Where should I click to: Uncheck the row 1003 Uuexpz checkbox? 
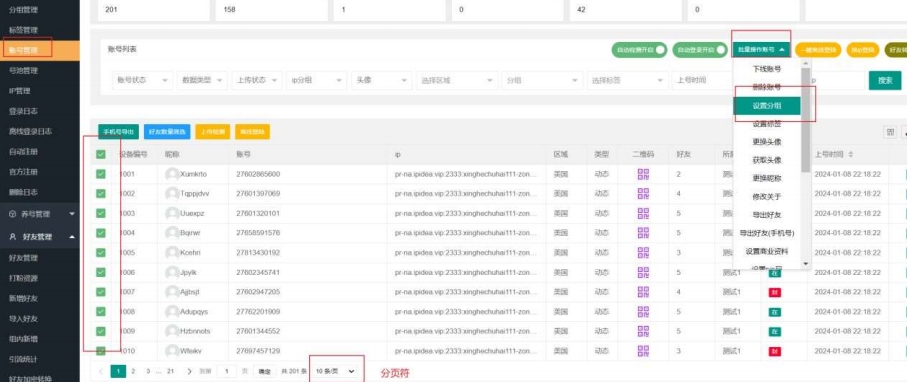point(101,213)
